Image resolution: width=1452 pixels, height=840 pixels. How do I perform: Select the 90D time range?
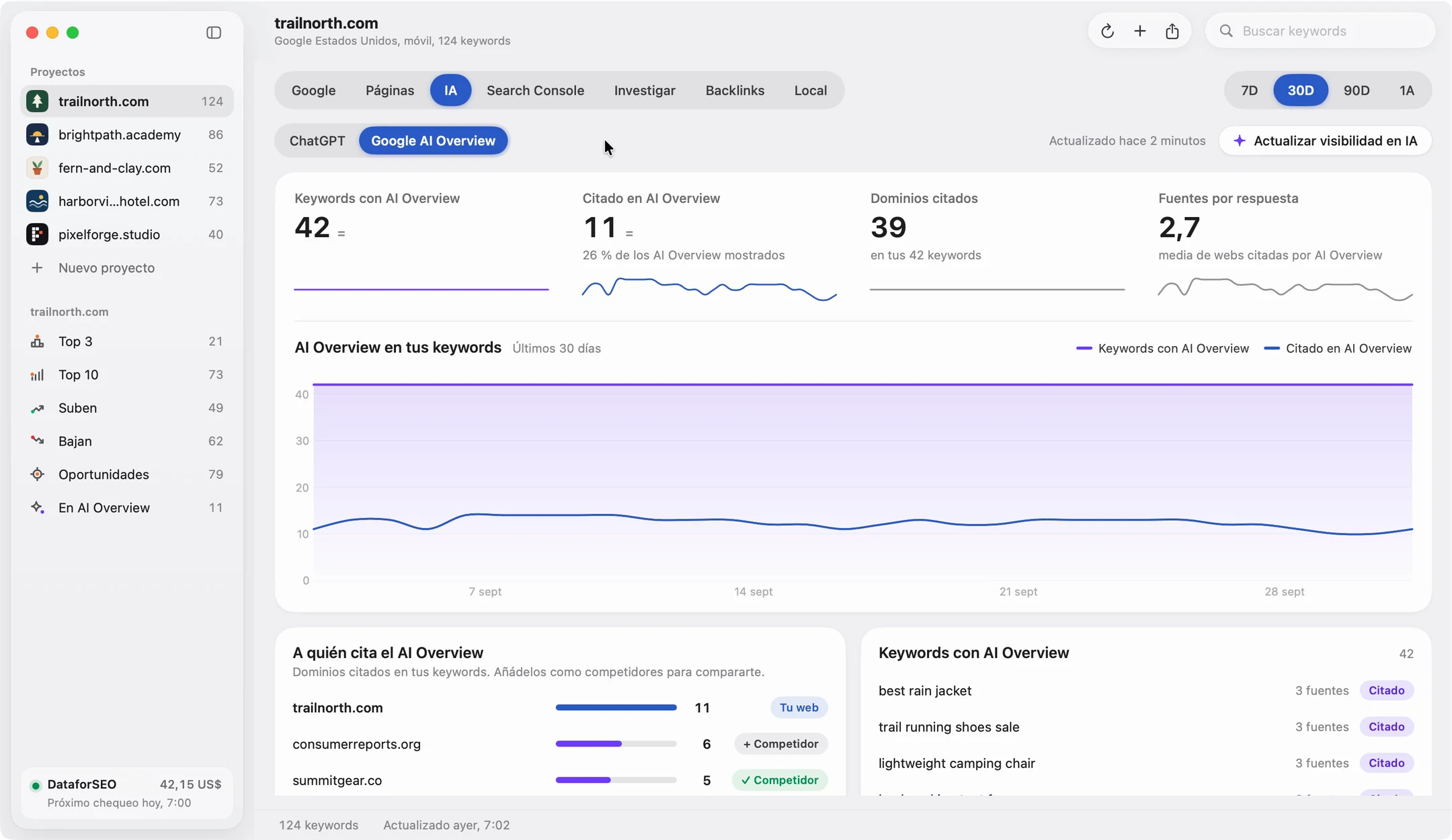pos(1357,90)
